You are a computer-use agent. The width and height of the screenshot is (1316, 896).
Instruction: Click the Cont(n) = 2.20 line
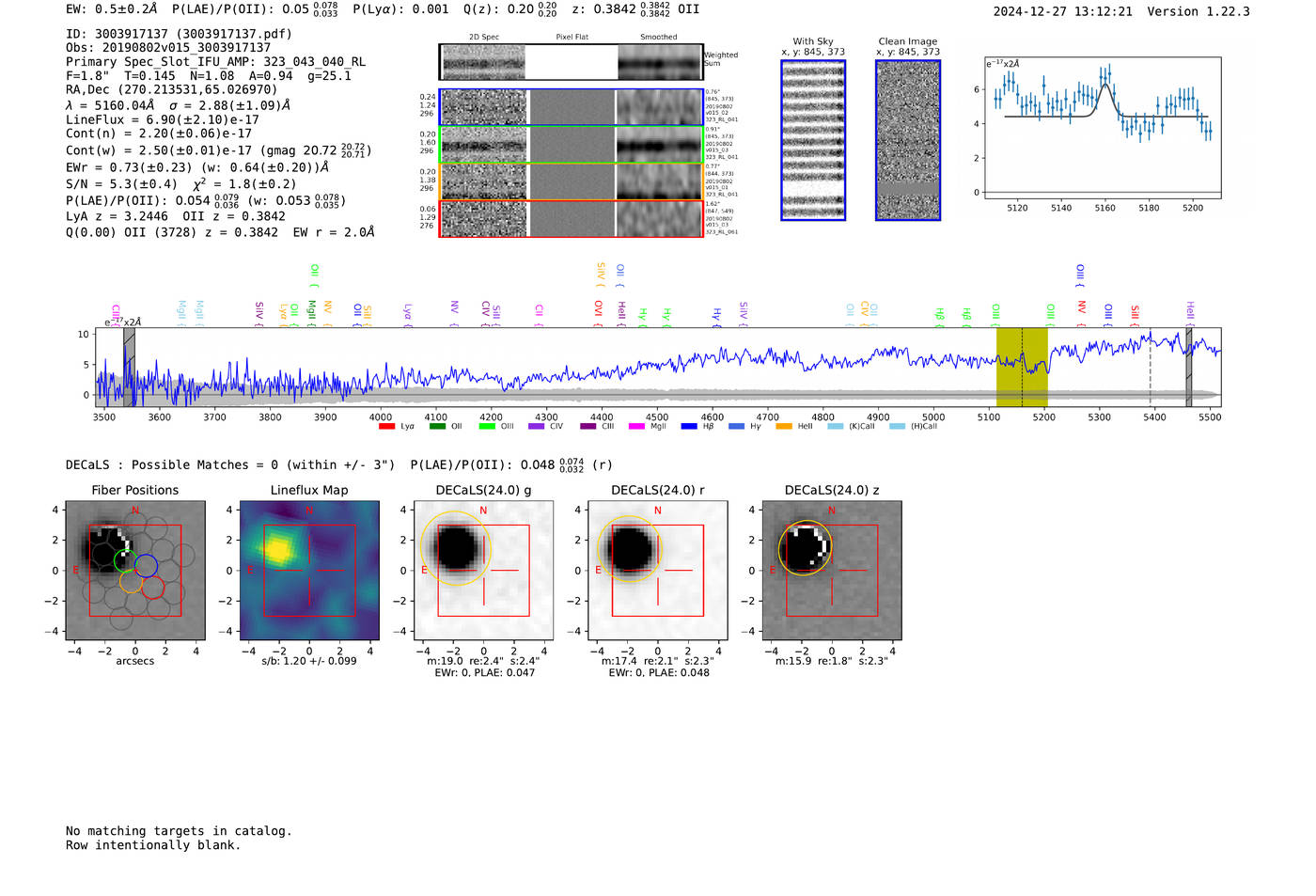[159, 134]
